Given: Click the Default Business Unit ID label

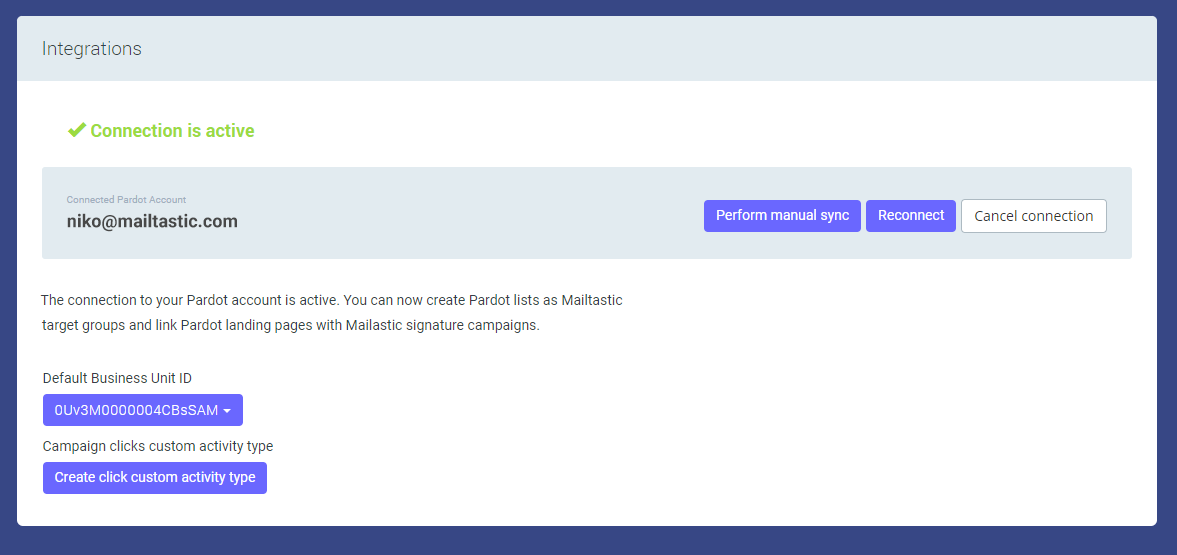Looking at the screenshot, I should pos(117,378).
